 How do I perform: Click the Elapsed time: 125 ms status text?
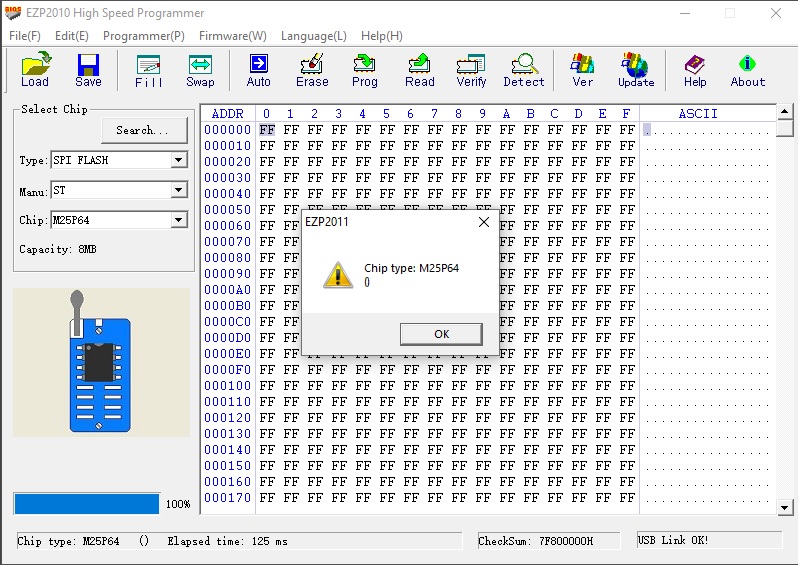click(227, 541)
